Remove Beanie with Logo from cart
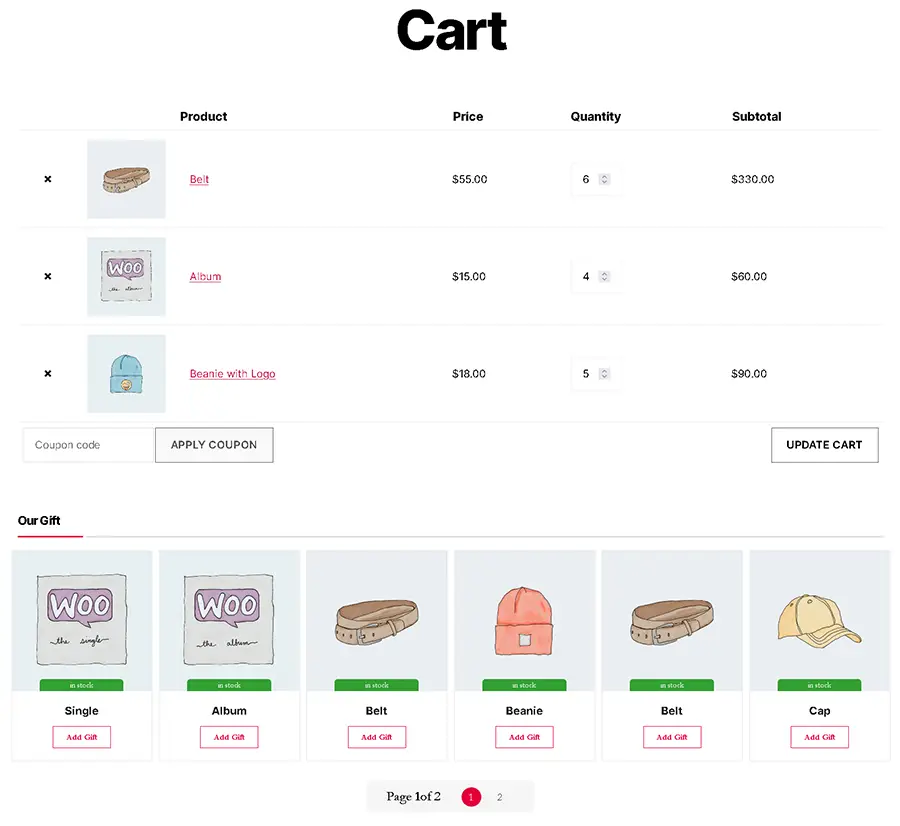This screenshot has height=826, width=900. point(47,374)
